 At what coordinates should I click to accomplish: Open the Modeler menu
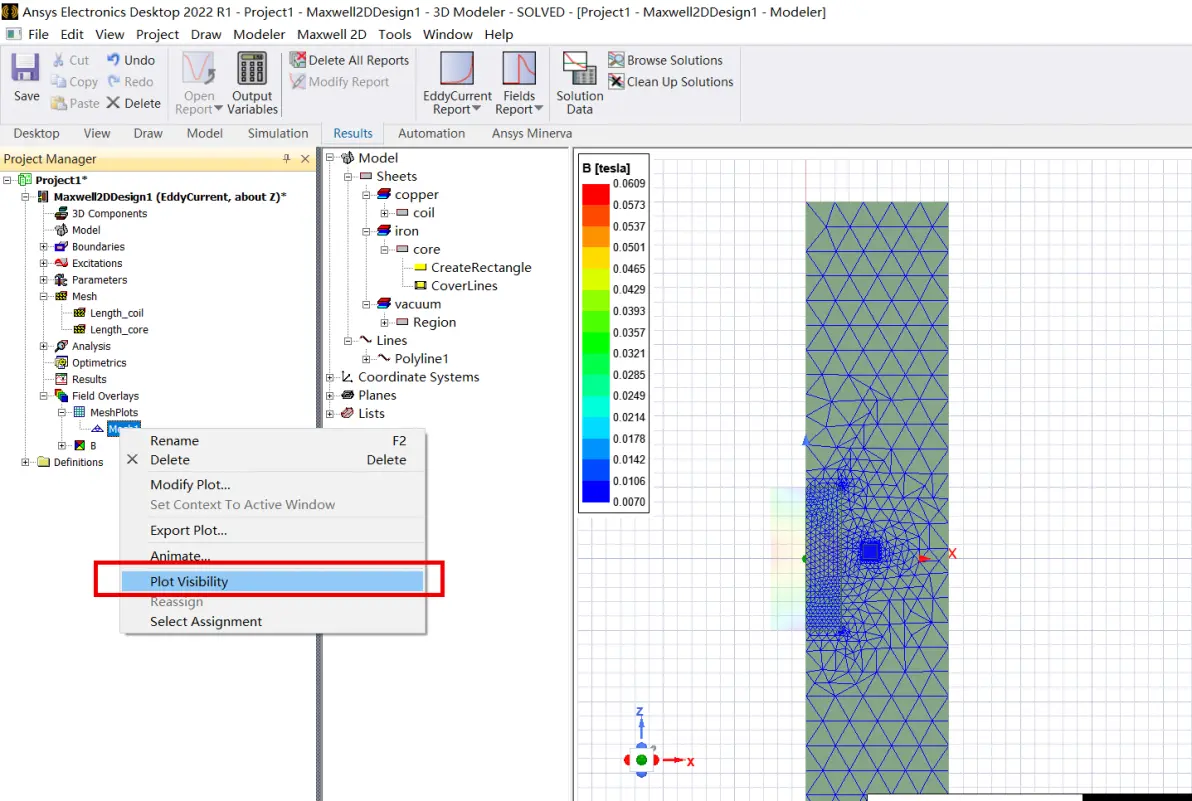click(x=258, y=34)
